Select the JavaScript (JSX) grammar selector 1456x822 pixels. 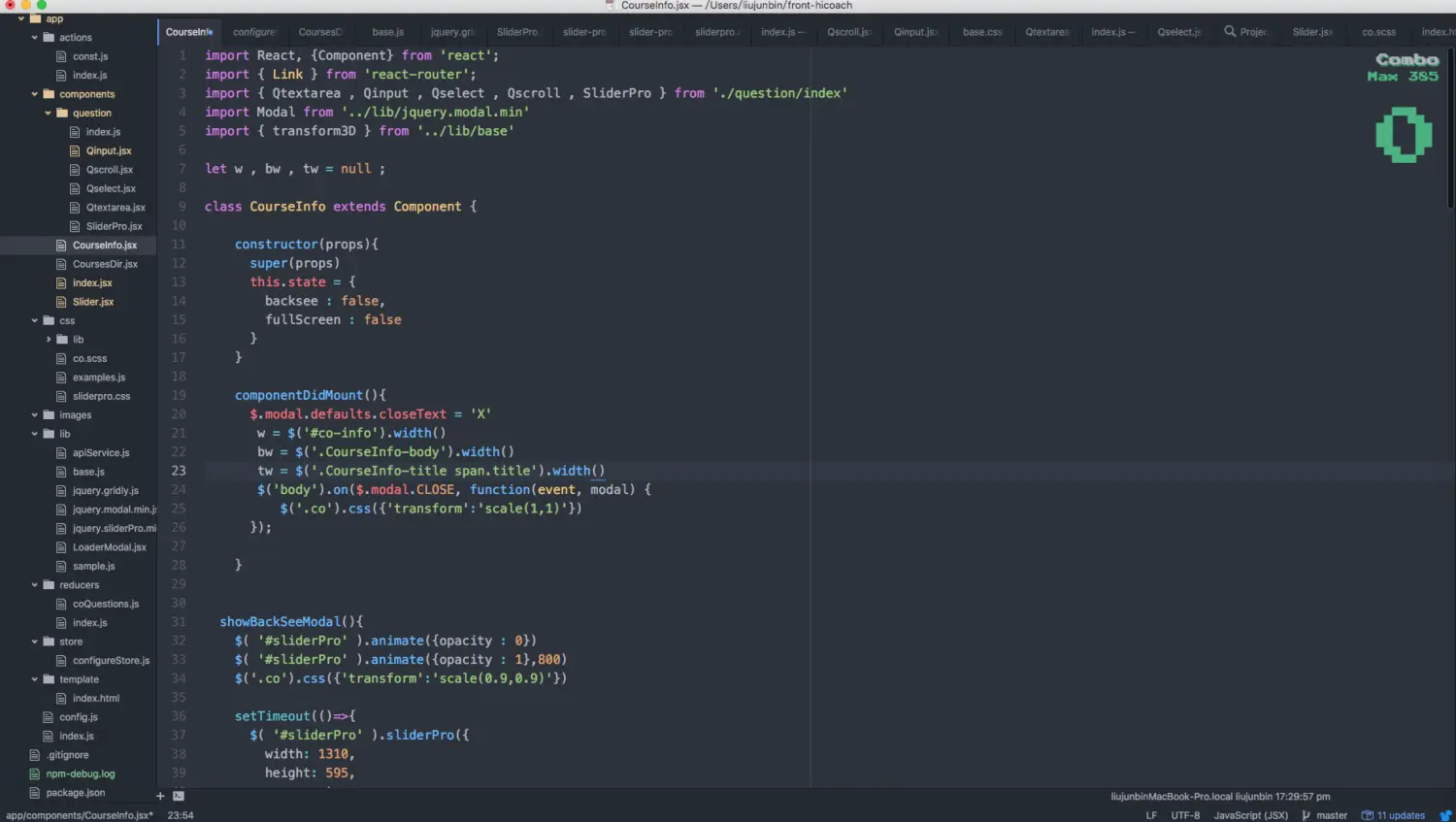1251,815
